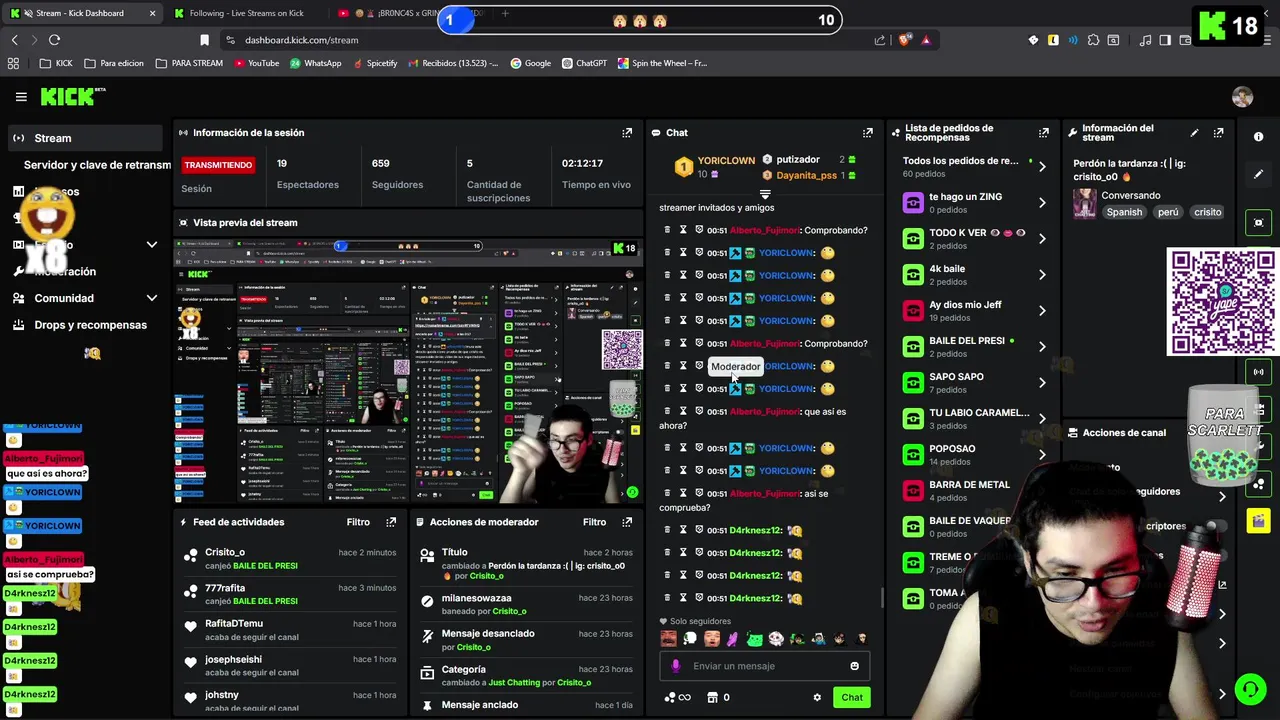Click the crisito tag
The image size is (1280, 720).
[x=1207, y=212]
